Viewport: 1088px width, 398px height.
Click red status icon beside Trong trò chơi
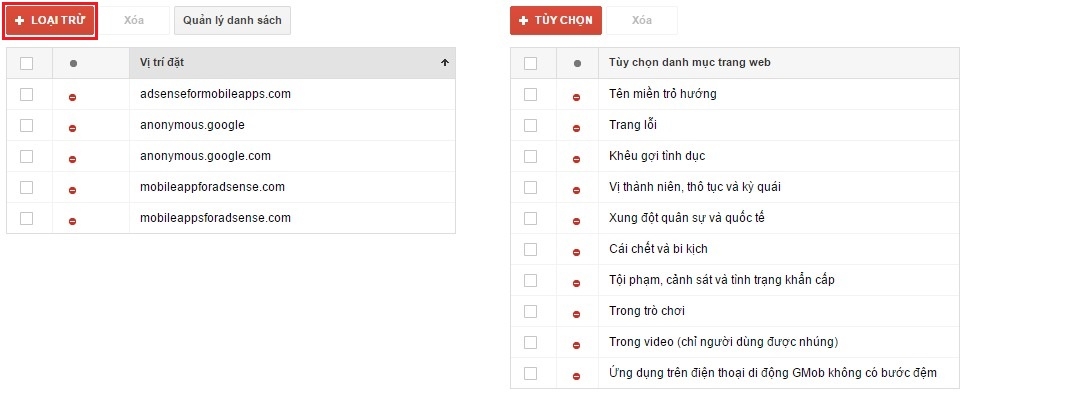[x=577, y=314]
